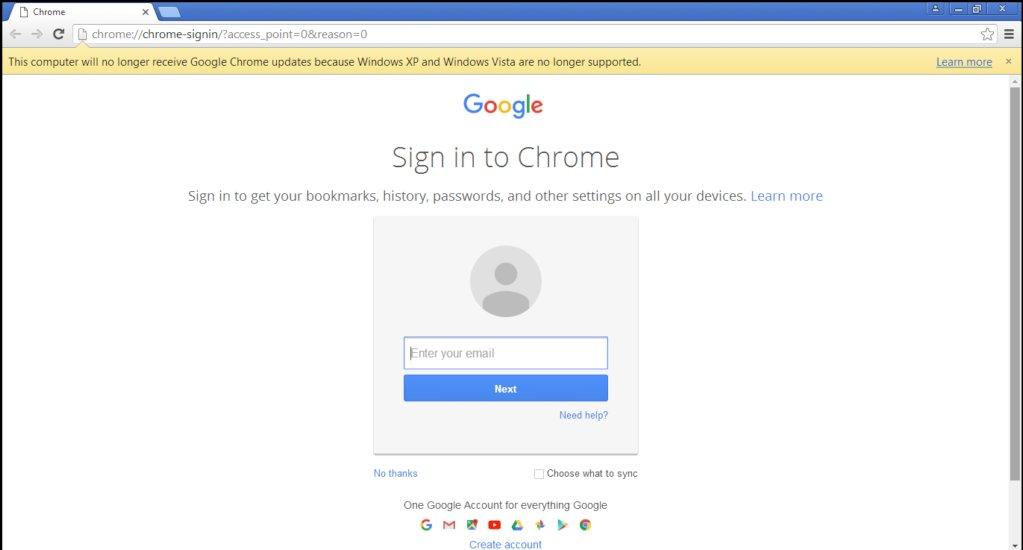Click the Chrome service icon
Image resolution: width=1023 pixels, height=550 pixels.
click(585, 525)
